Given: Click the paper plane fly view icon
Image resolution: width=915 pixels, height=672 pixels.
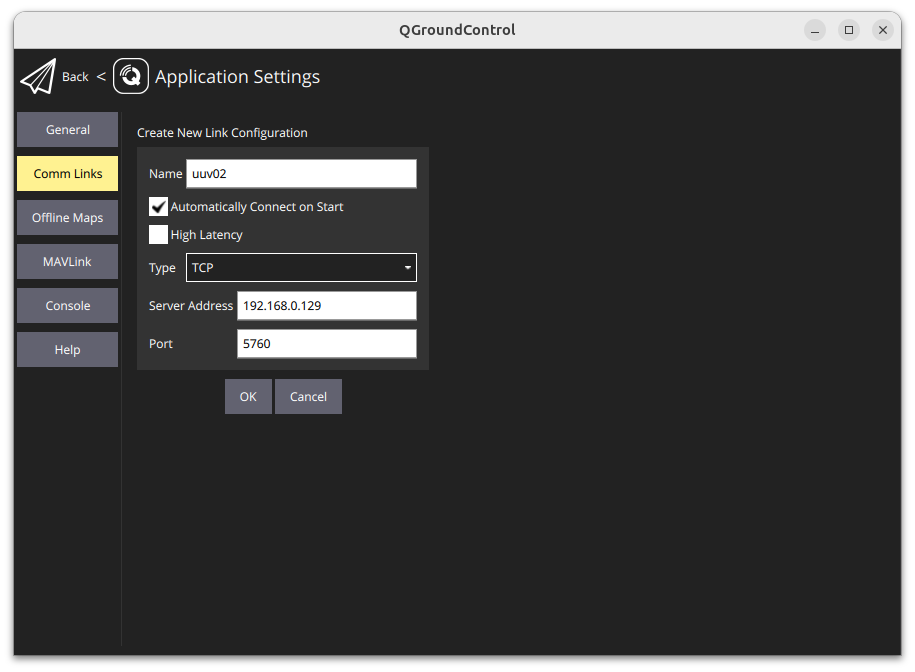Looking at the screenshot, I should coord(39,76).
